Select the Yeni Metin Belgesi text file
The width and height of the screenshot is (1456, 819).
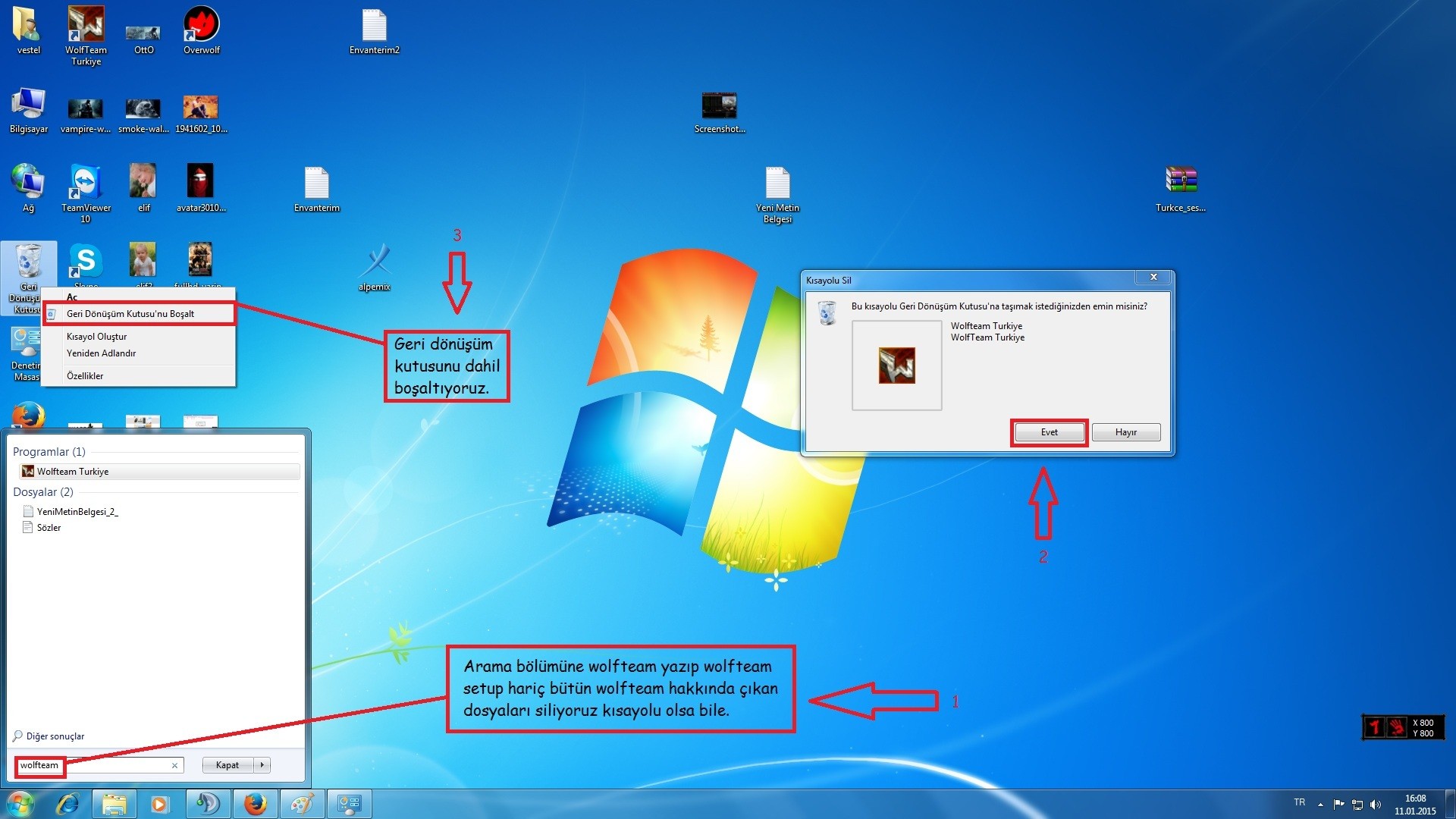click(x=777, y=196)
